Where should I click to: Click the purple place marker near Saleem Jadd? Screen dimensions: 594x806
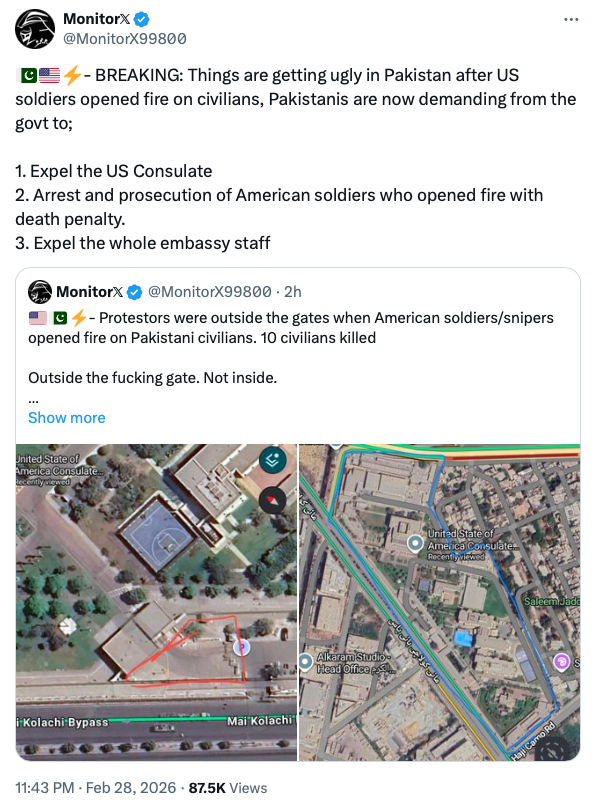point(562,662)
